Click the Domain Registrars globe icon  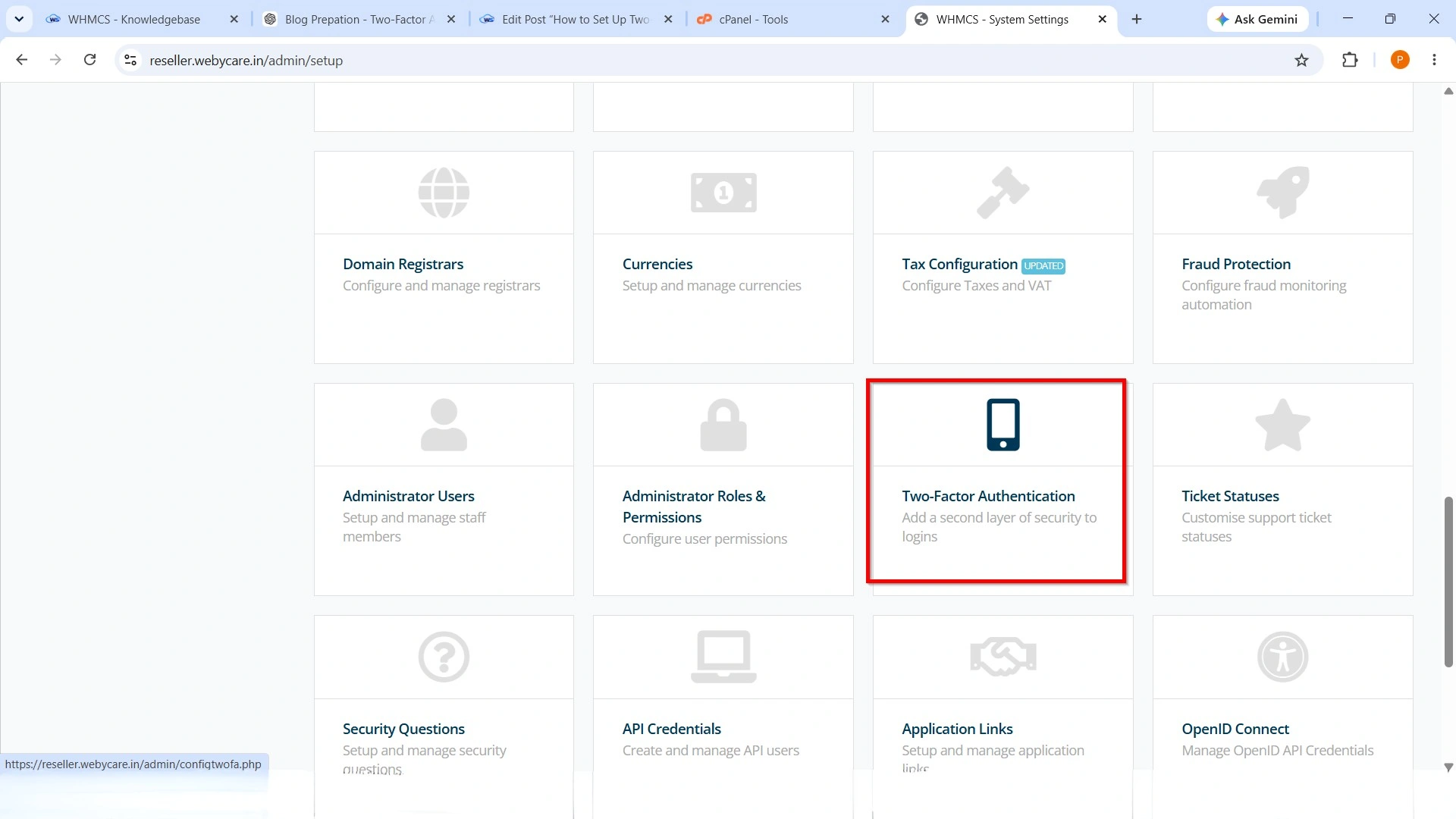tap(444, 193)
